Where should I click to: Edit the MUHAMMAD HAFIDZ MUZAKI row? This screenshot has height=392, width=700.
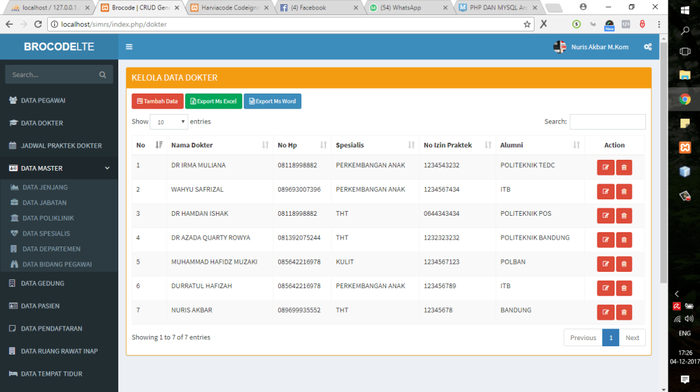[x=605, y=264]
